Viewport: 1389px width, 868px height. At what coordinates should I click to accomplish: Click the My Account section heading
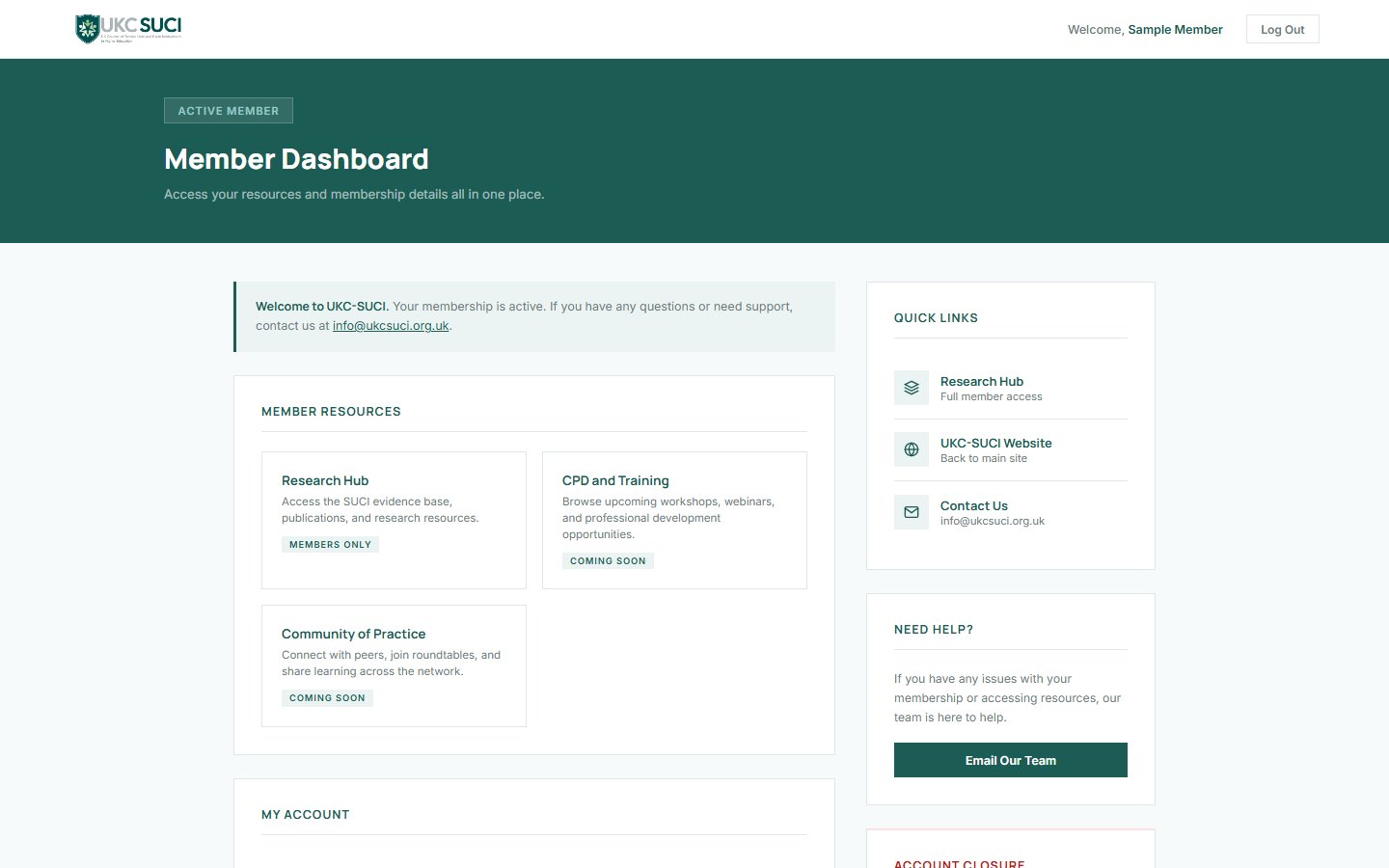(306, 815)
